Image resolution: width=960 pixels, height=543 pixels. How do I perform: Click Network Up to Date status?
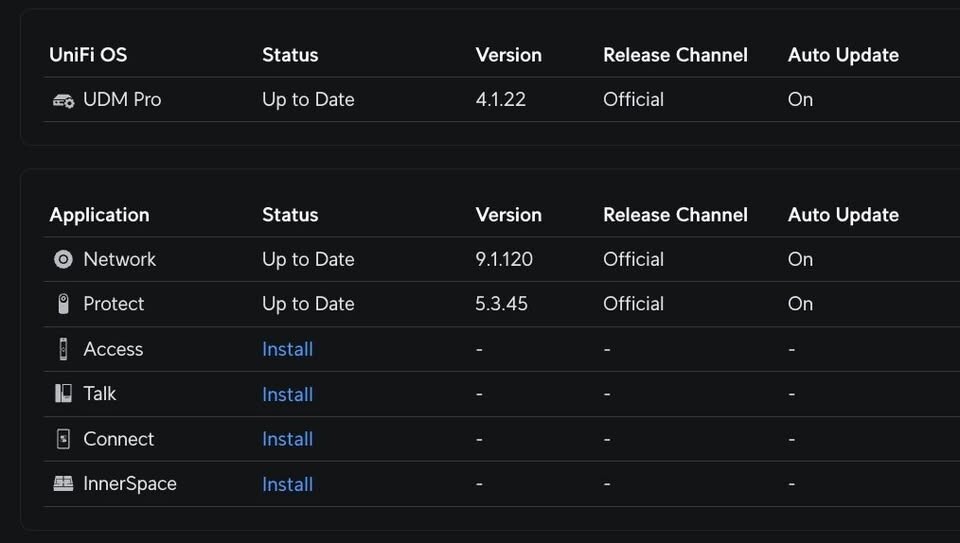point(308,259)
